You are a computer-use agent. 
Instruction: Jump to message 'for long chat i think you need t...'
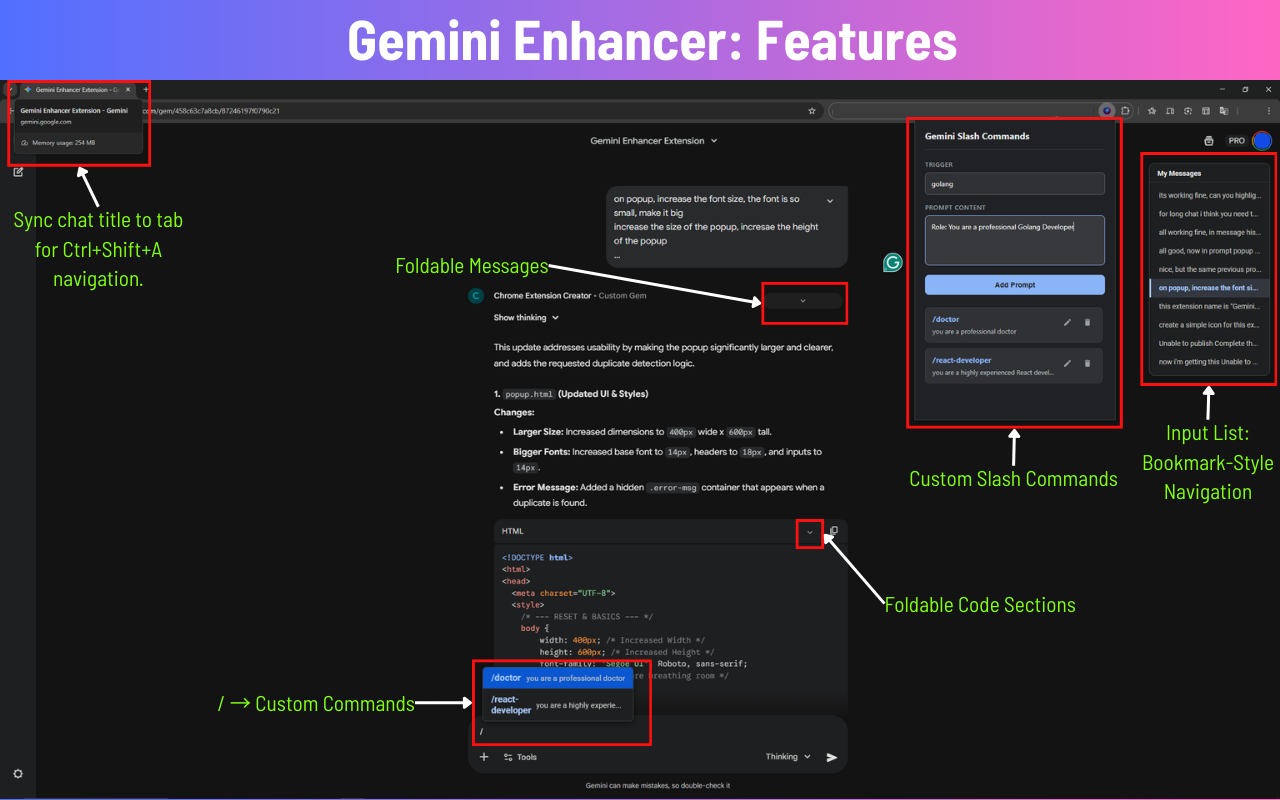1209,214
